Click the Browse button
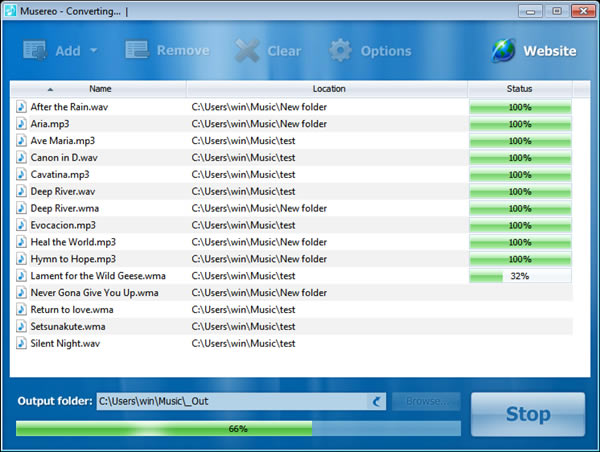The height and width of the screenshot is (452, 600). [427, 402]
